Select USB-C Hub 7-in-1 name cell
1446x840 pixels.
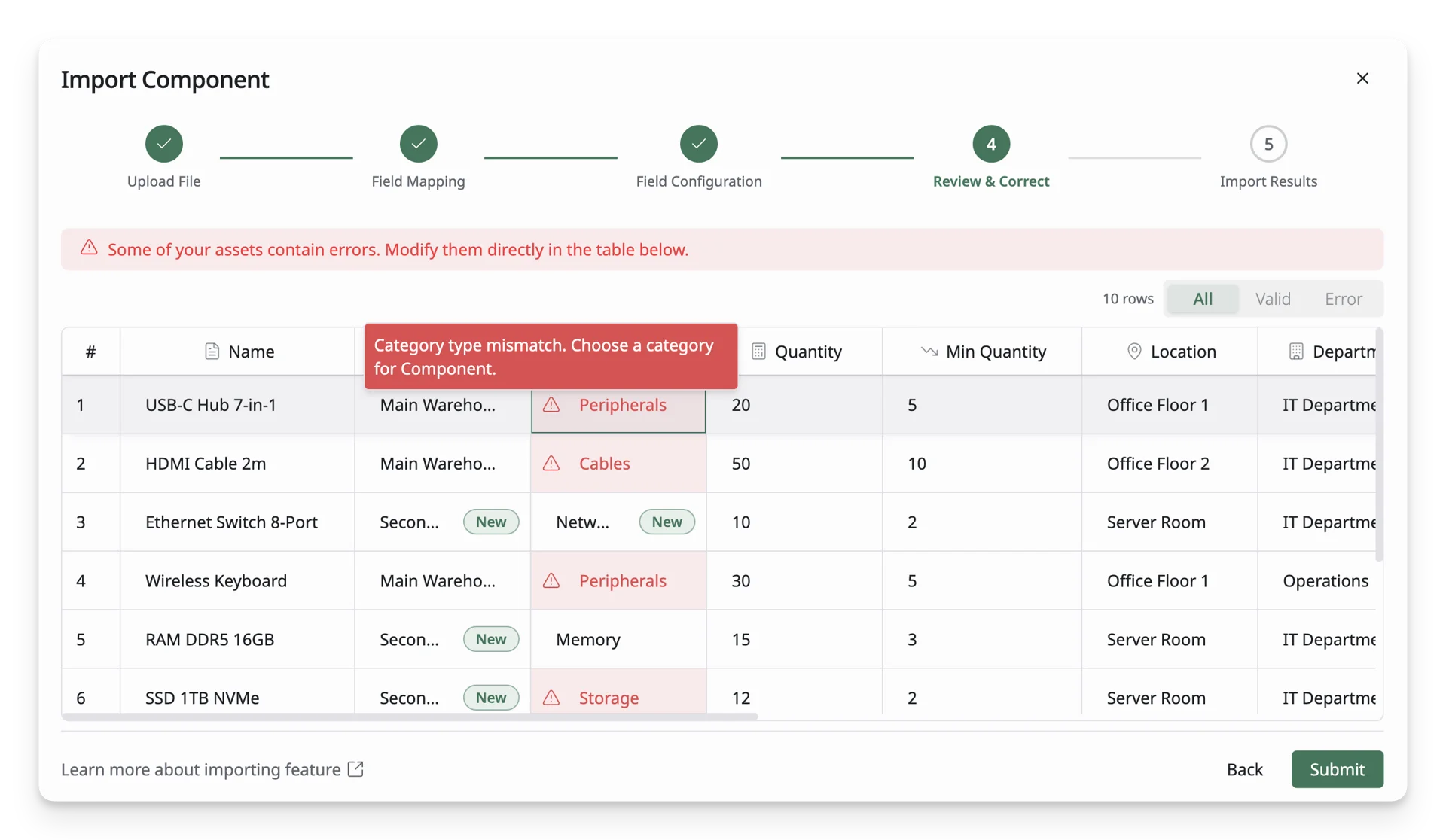click(x=237, y=405)
